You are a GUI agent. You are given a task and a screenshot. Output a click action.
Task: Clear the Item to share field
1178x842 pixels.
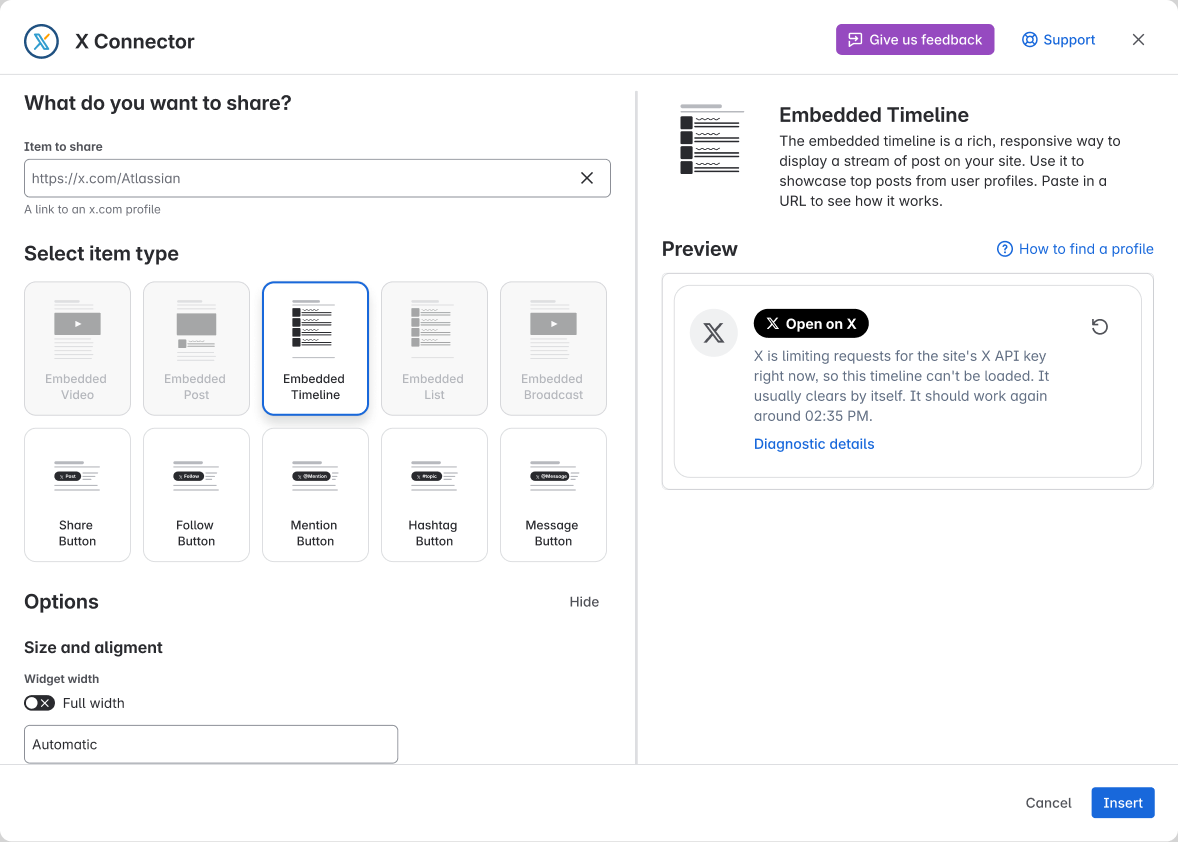click(587, 178)
